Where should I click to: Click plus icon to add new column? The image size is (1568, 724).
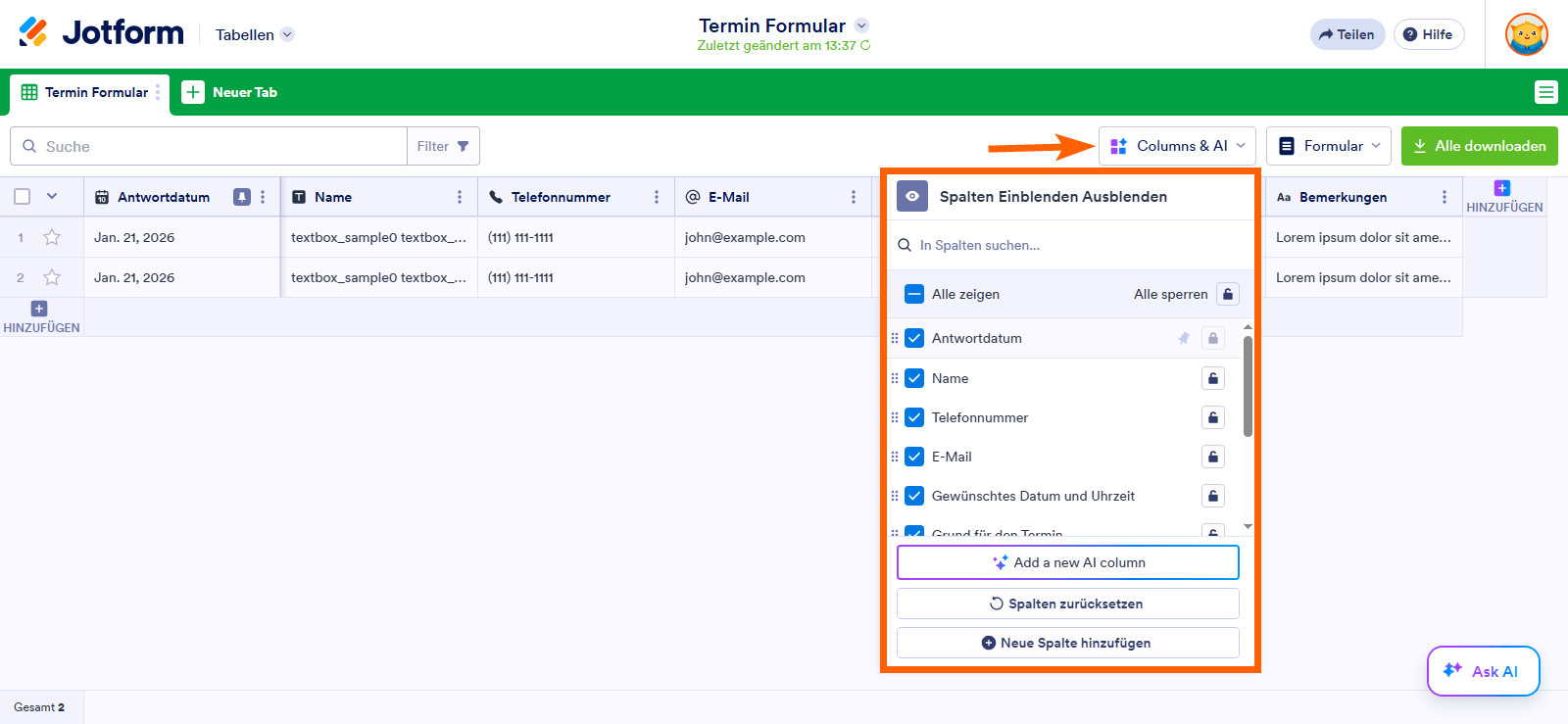tap(1502, 188)
